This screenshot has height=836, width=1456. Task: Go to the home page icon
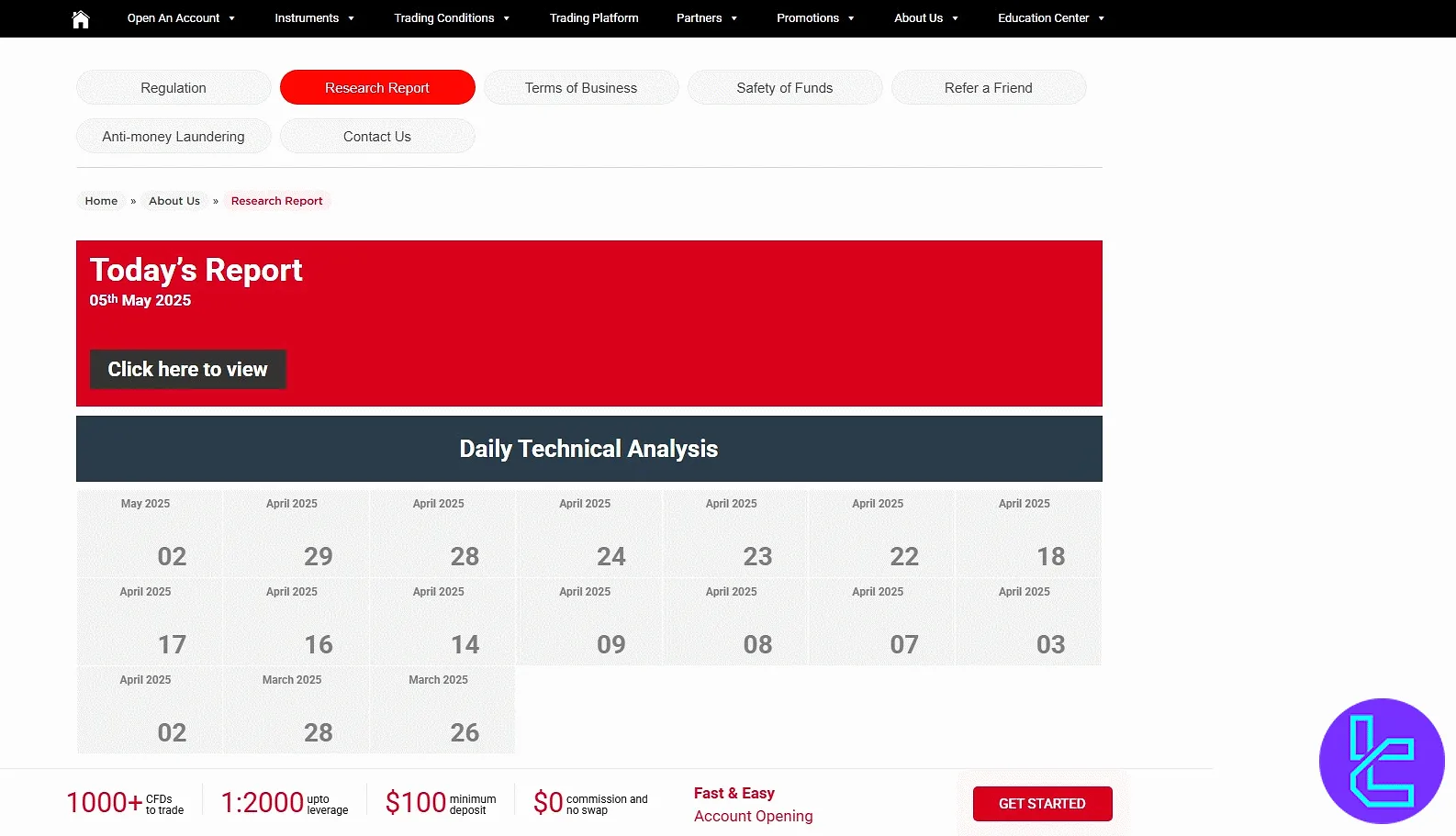pyautogui.click(x=81, y=18)
